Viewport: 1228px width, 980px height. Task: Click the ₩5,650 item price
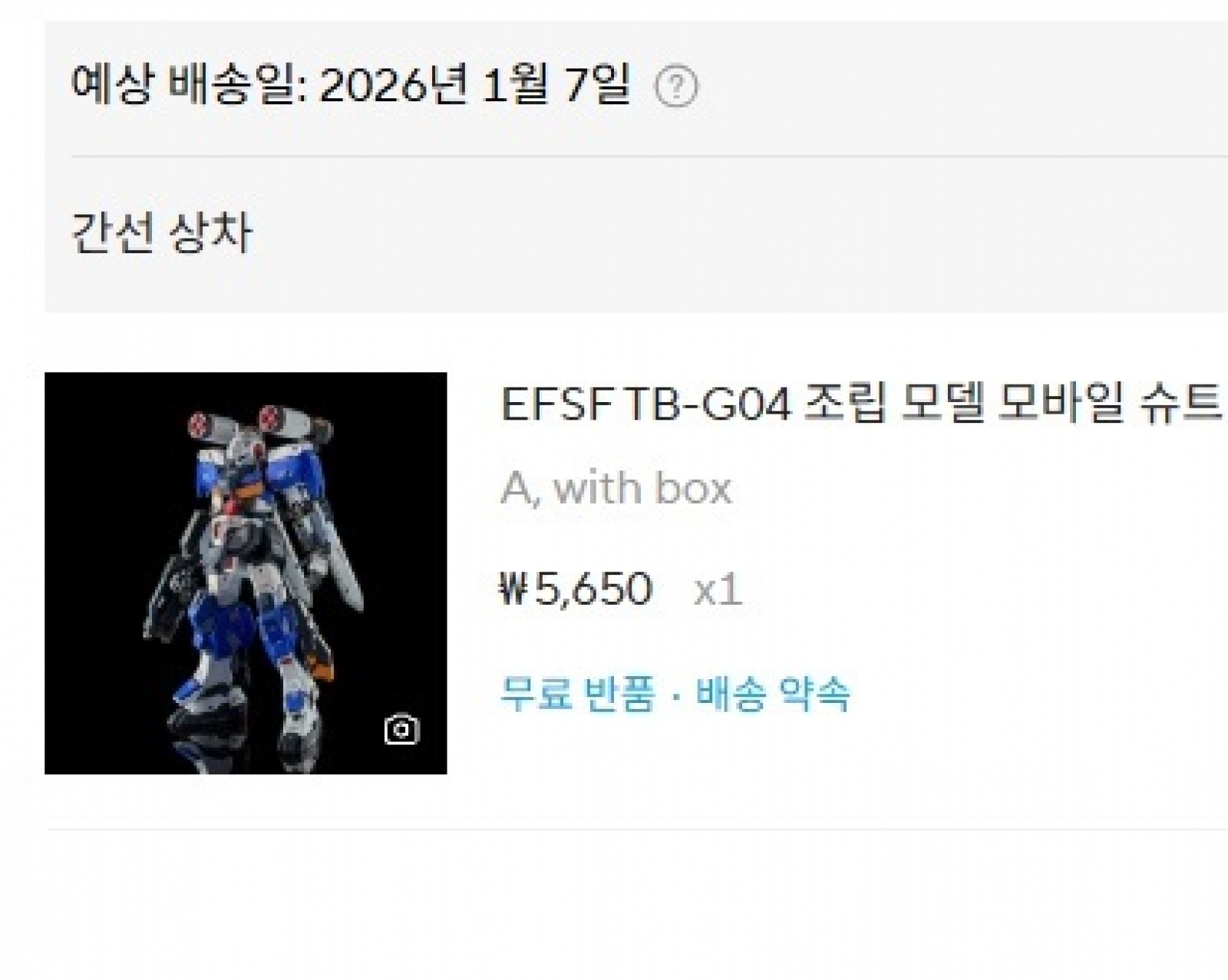(576, 589)
